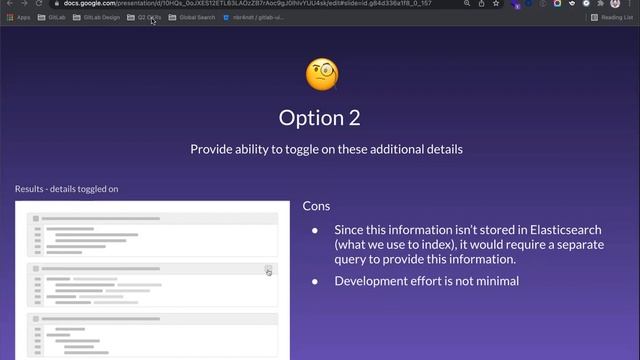Click the 'Results - details toggled on' label
The height and width of the screenshot is (360, 640).
67,189
